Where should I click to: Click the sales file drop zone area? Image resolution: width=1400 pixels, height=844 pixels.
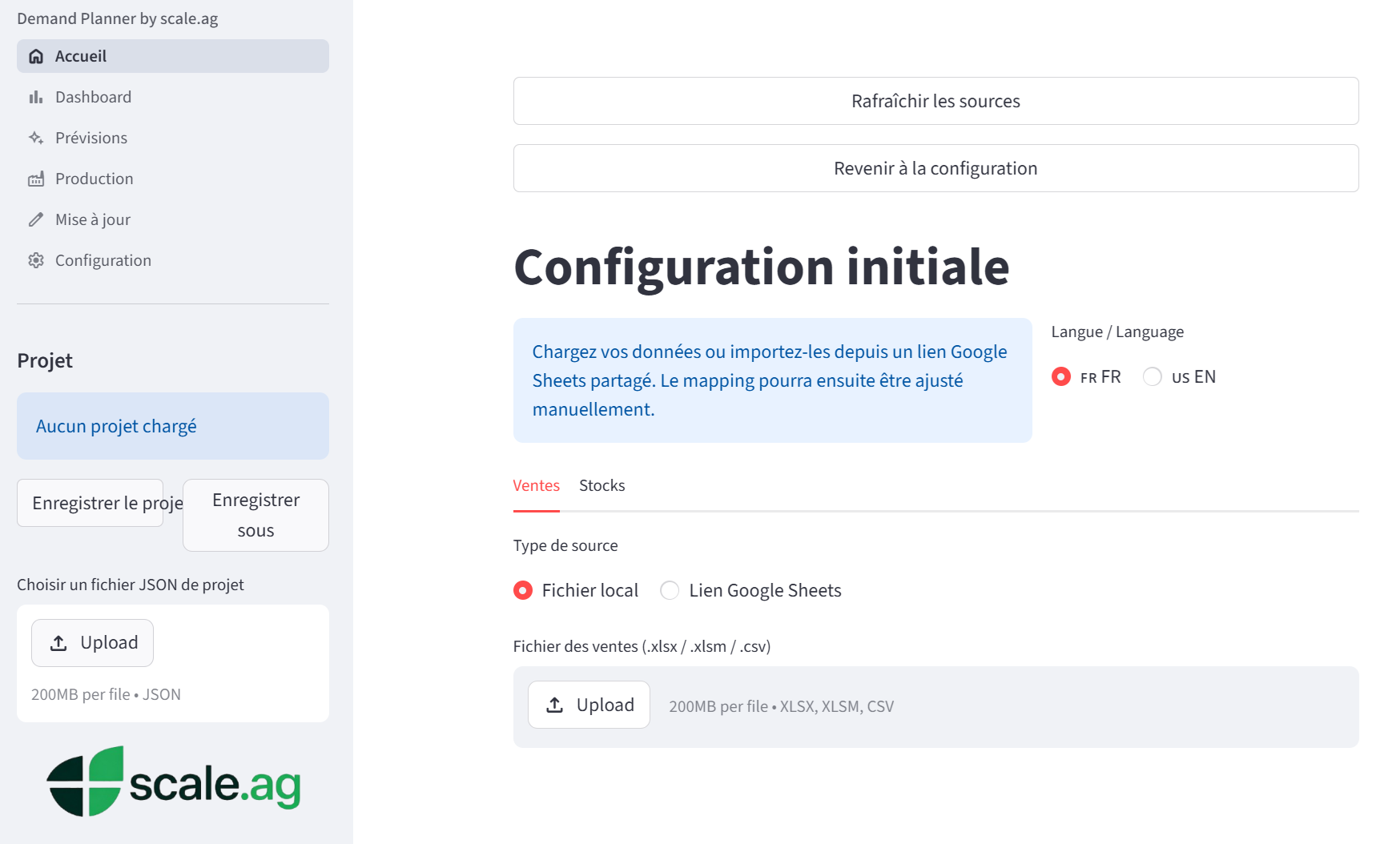[x=935, y=707]
